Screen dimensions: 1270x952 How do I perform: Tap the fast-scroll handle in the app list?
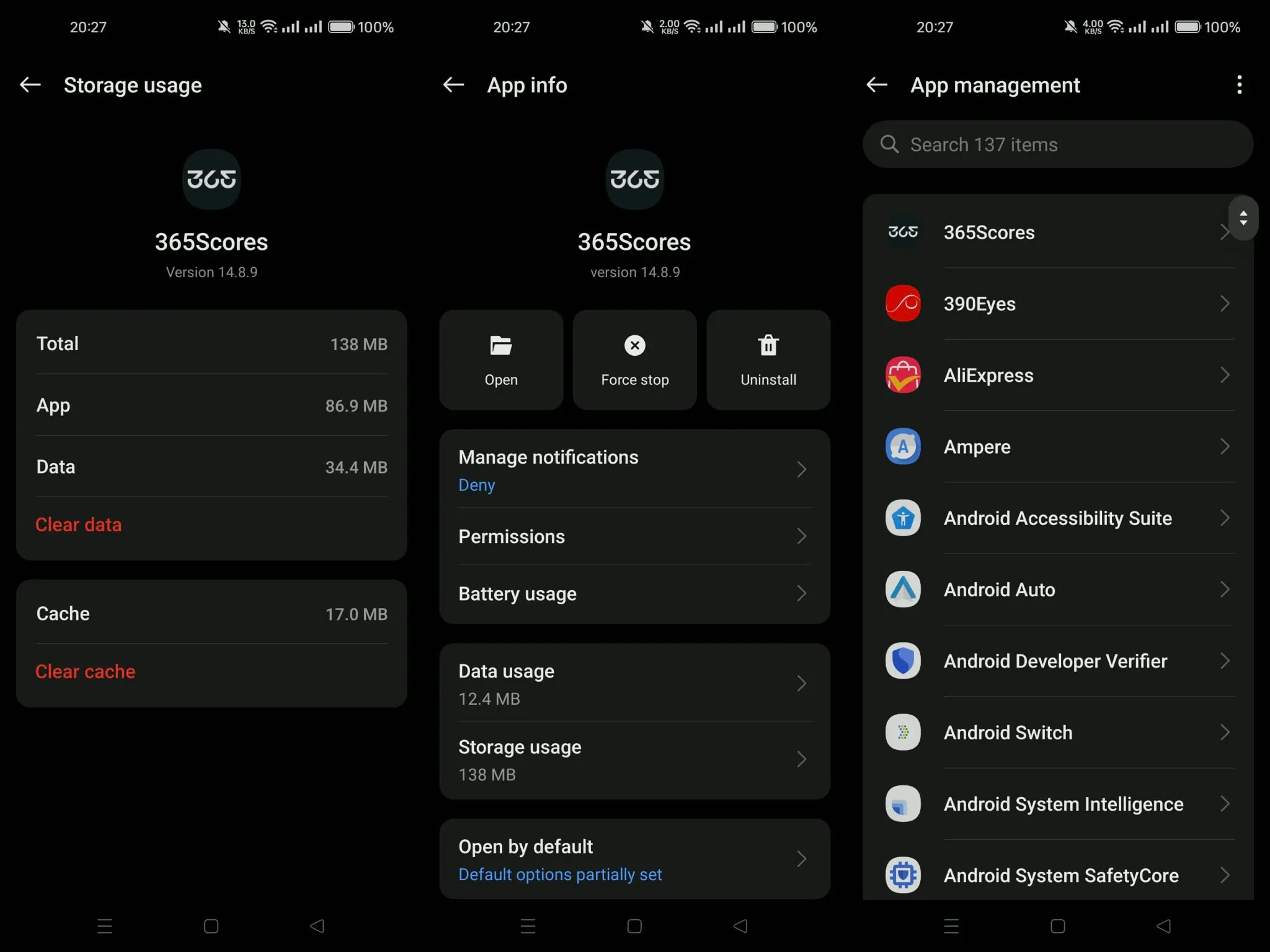1243,218
